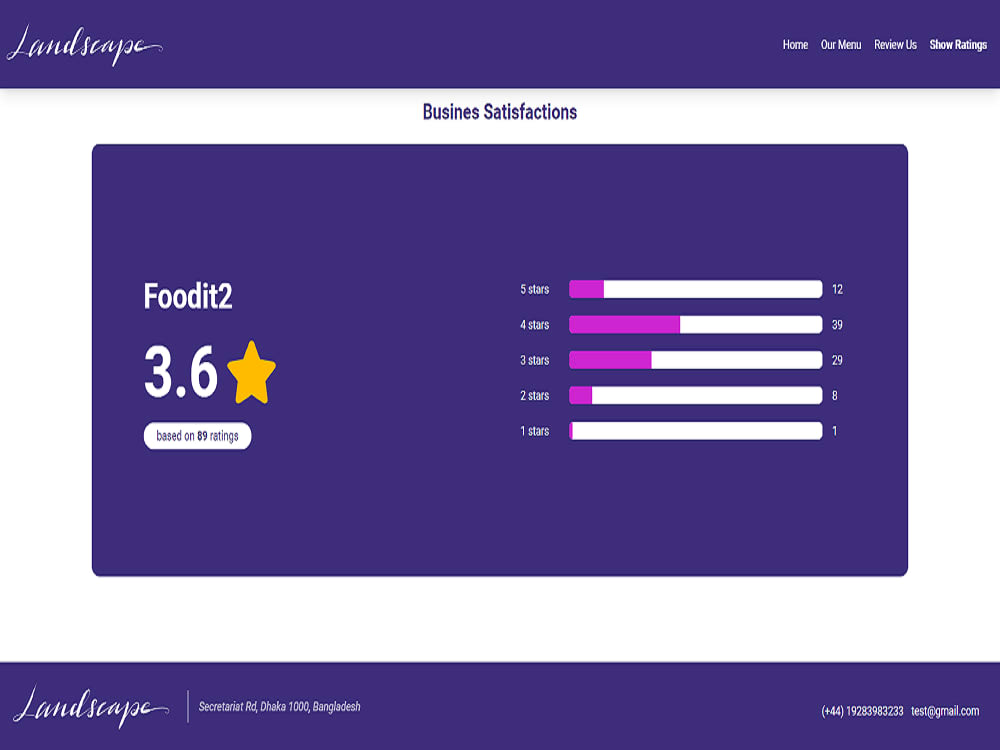Click the count 12 beside 5 stars
This screenshot has width=1000, height=750.
[x=837, y=290]
